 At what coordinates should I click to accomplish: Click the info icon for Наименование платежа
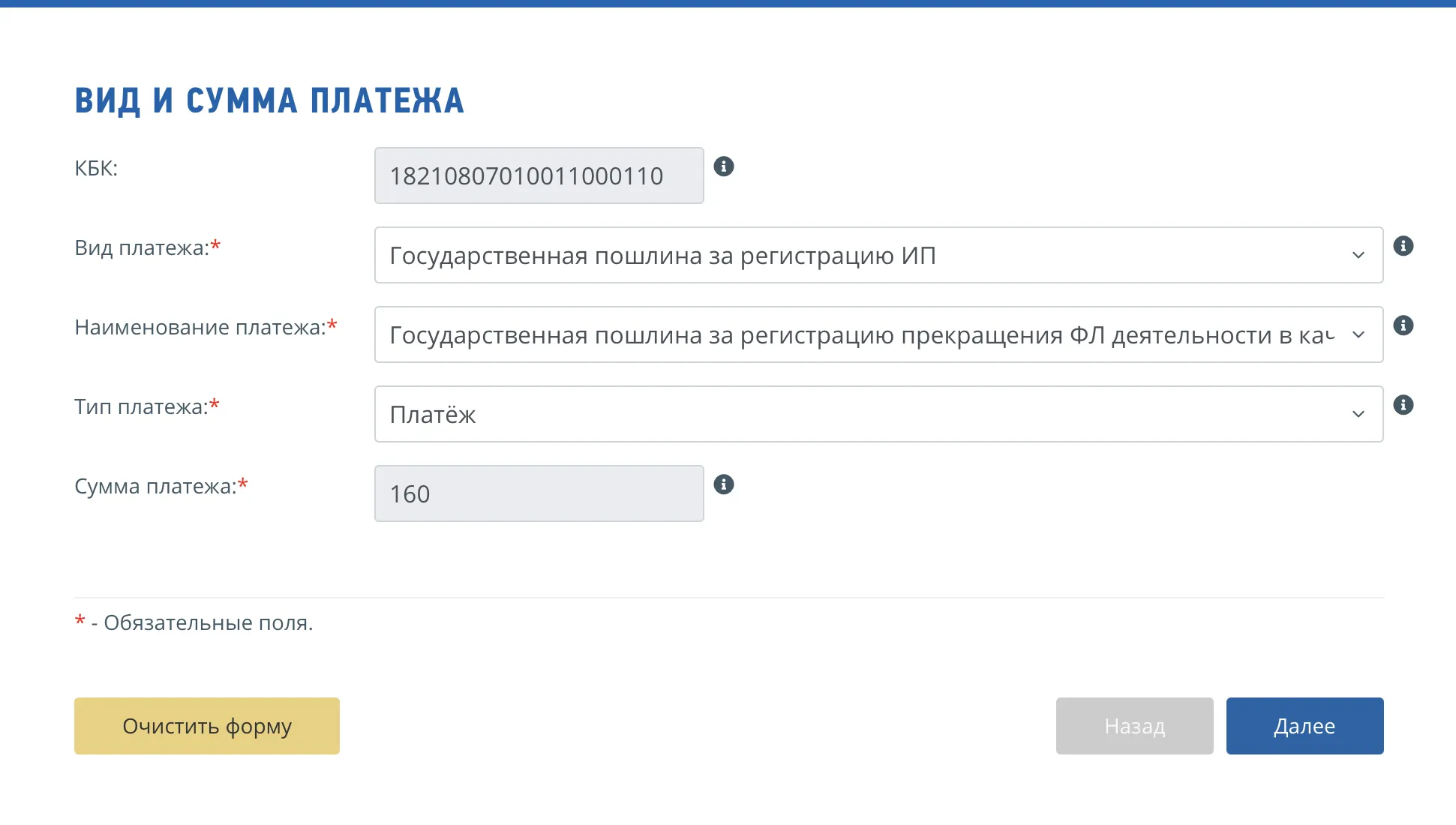click(1405, 325)
